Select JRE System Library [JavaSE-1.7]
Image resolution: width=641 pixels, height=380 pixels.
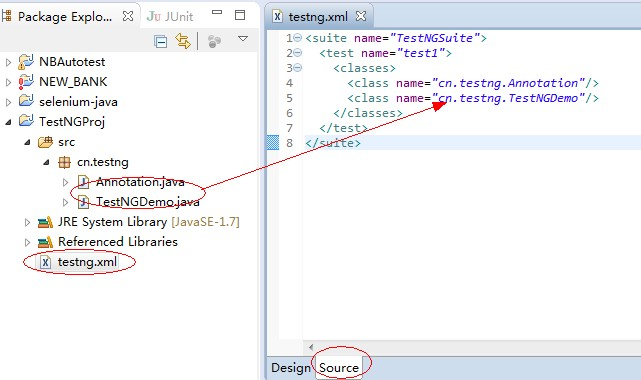point(148,222)
